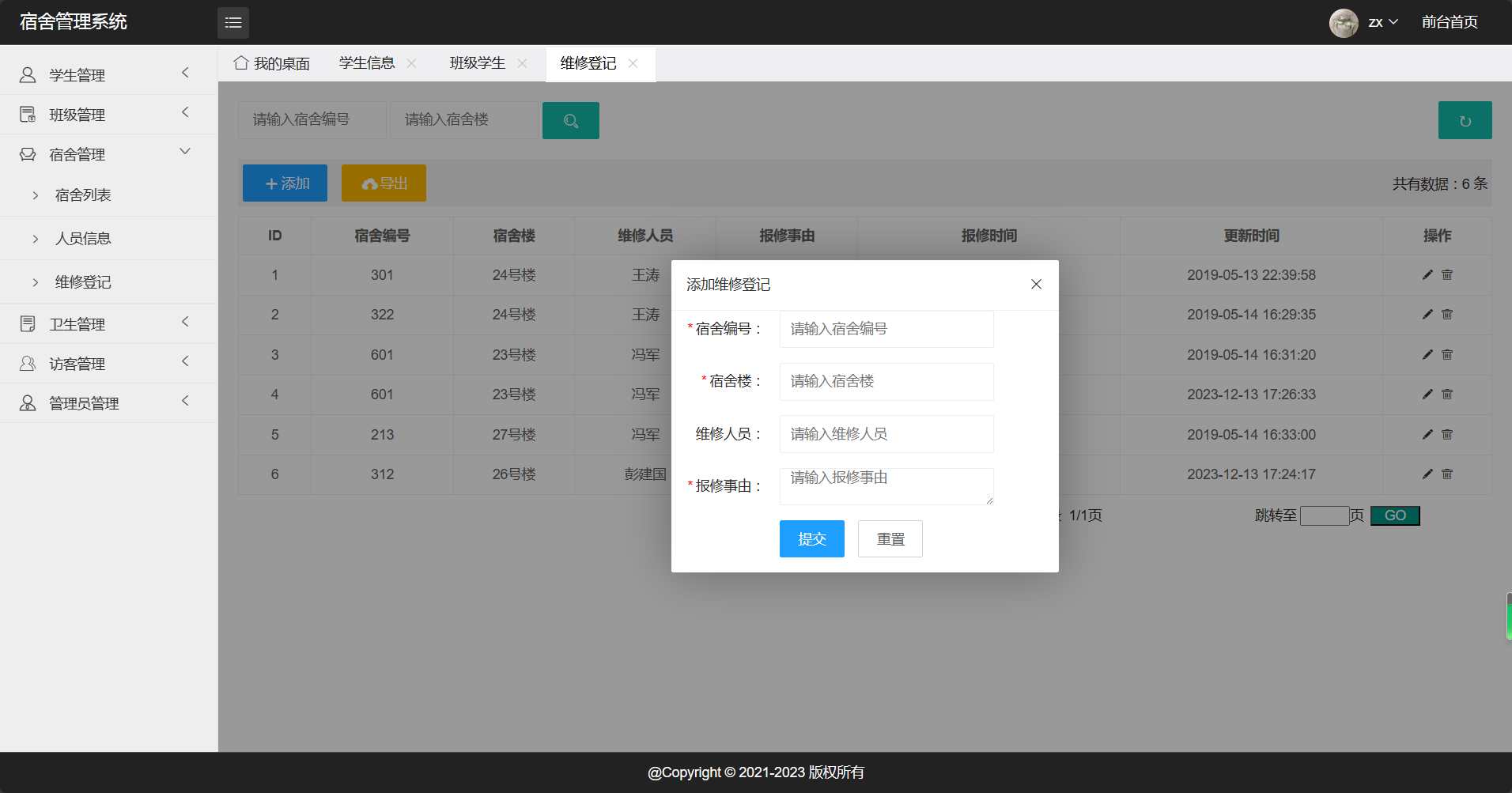Click the GO page jump button

(1395, 515)
